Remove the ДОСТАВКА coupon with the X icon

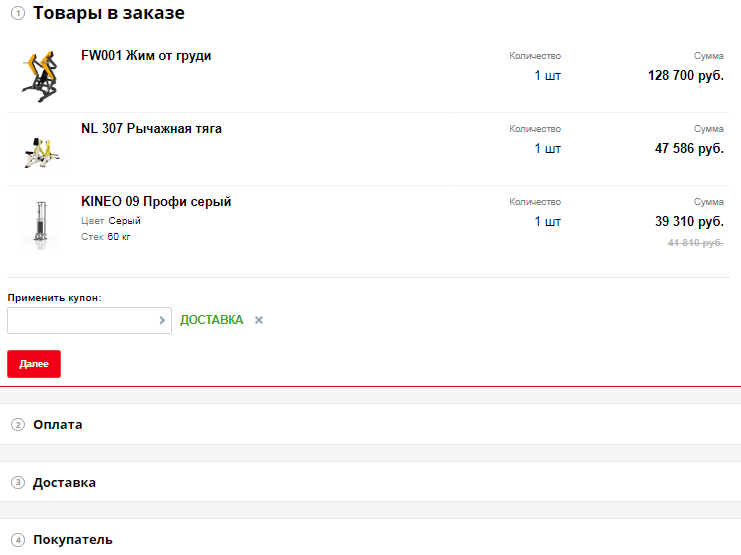click(259, 320)
